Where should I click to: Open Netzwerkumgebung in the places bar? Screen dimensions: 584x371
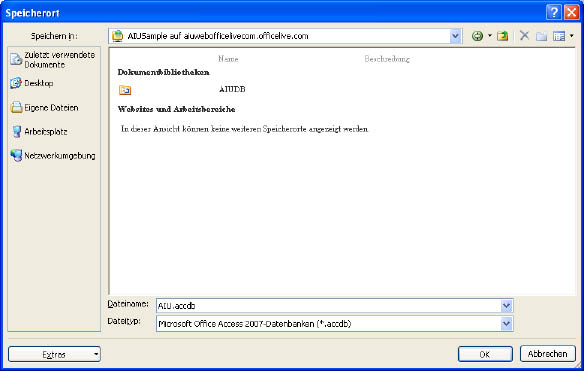pyautogui.click(x=53, y=156)
